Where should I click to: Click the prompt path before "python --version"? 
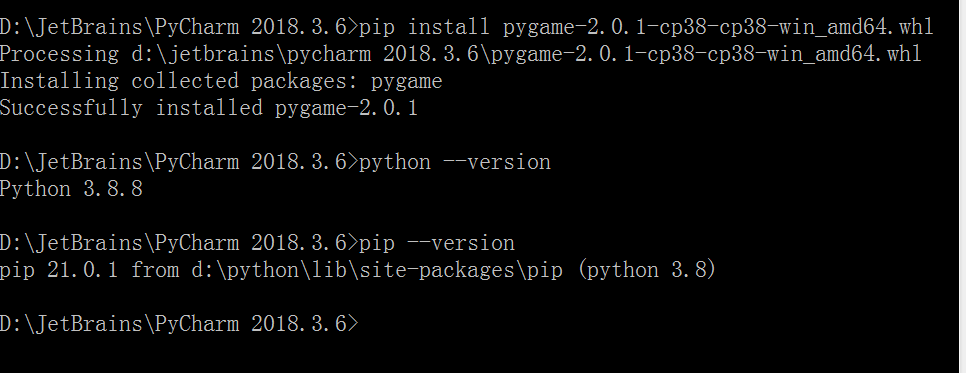coord(179,162)
